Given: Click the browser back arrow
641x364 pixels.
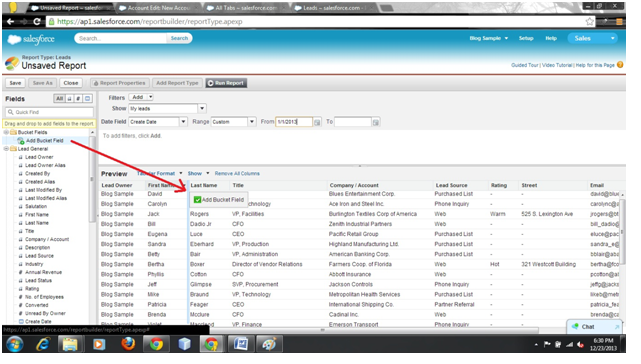Looking at the screenshot, I should (x=11, y=22).
